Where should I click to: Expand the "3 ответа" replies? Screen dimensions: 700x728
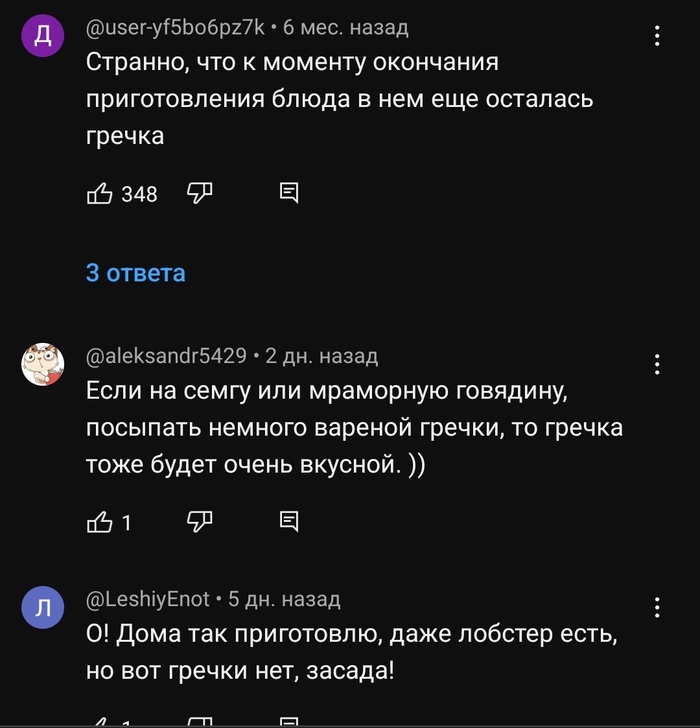coord(135,272)
